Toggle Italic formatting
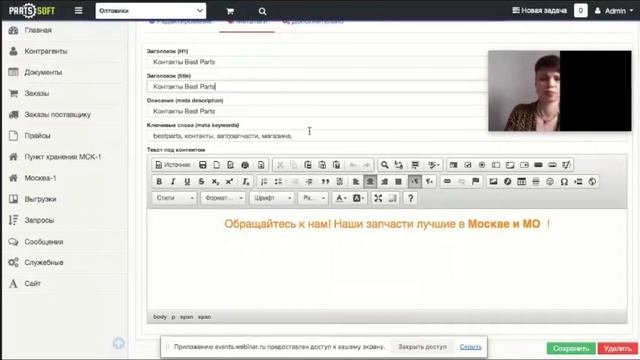 point(173,182)
